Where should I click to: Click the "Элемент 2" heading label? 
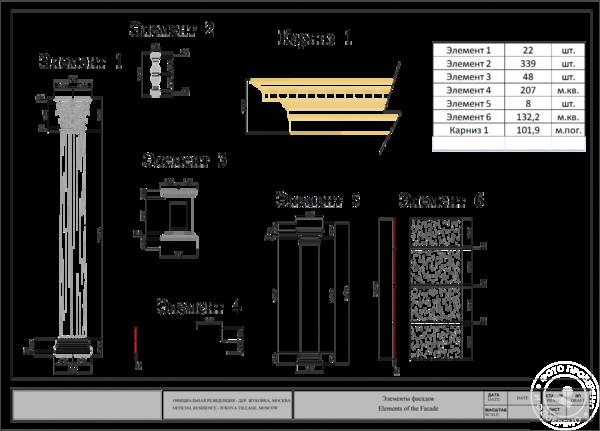click(x=172, y=30)
